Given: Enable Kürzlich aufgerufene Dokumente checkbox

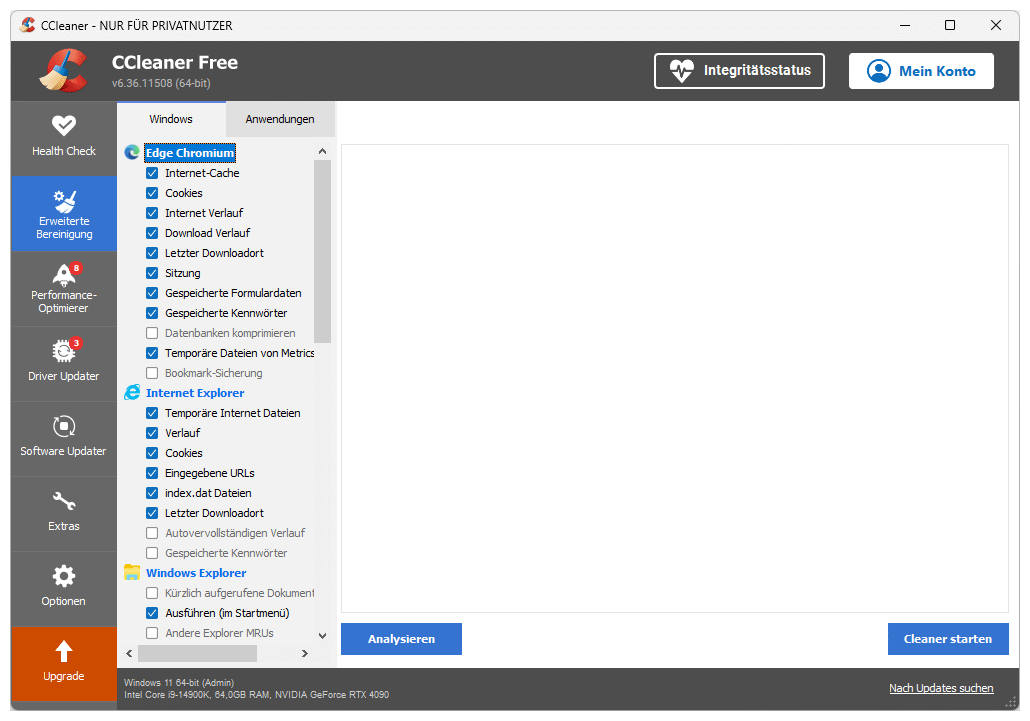Looking at the screenshot, I should (x=152, y=593).
